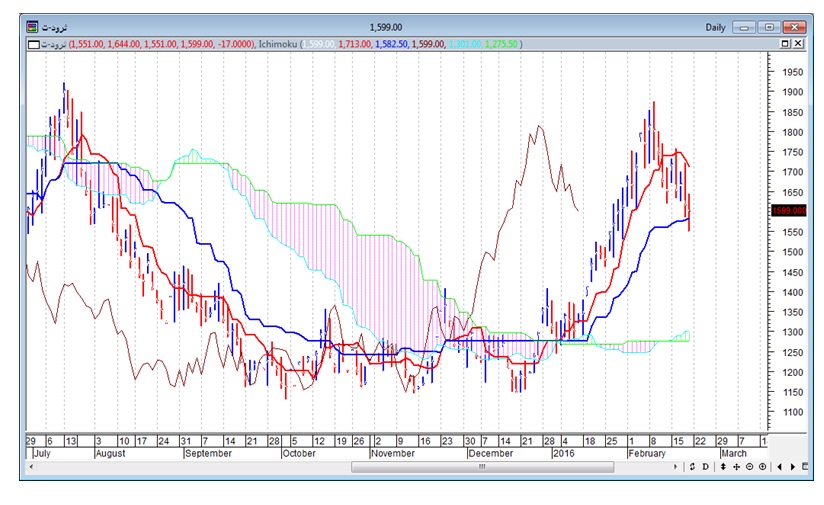Click the red Tenkan value 1,713.00 in header
824x505 pixels.
[355, 44]
